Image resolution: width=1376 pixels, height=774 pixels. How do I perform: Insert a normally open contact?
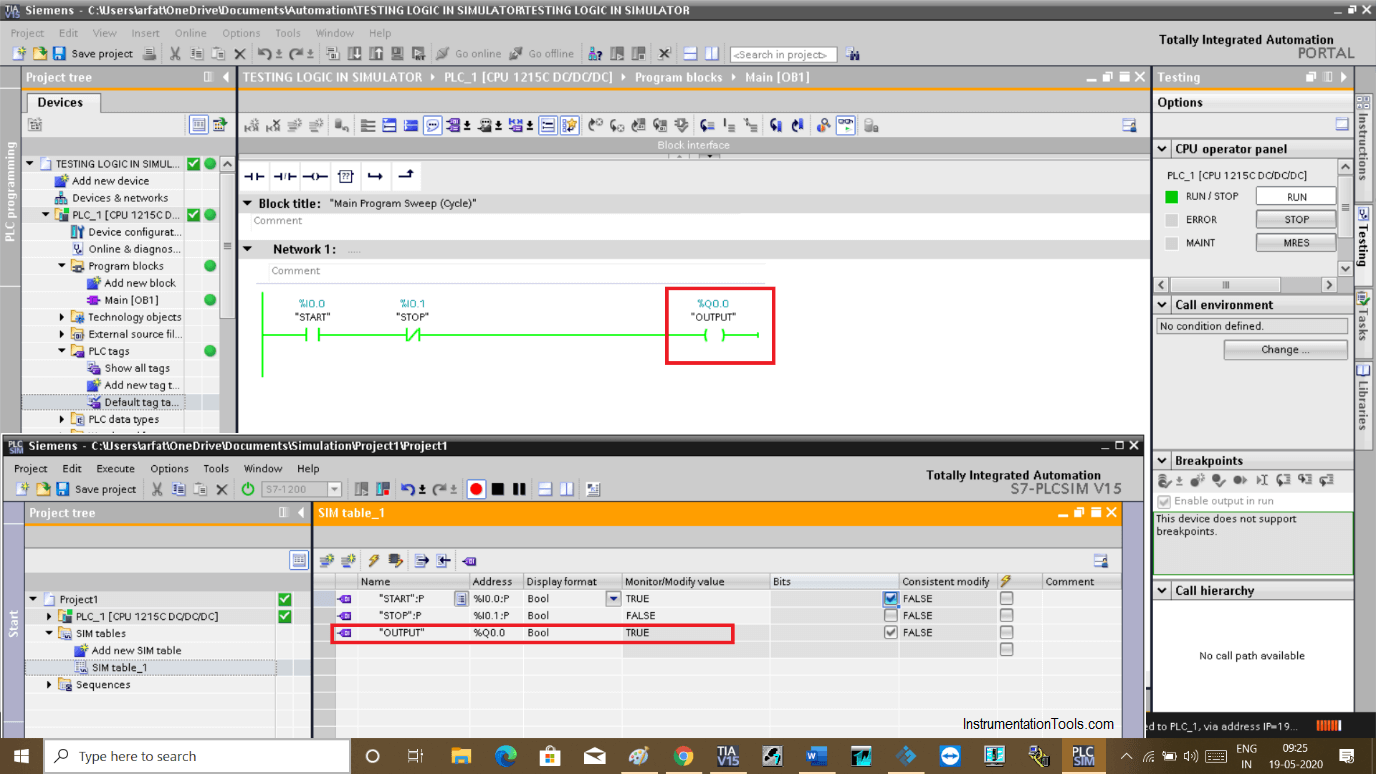coord(255,176)
